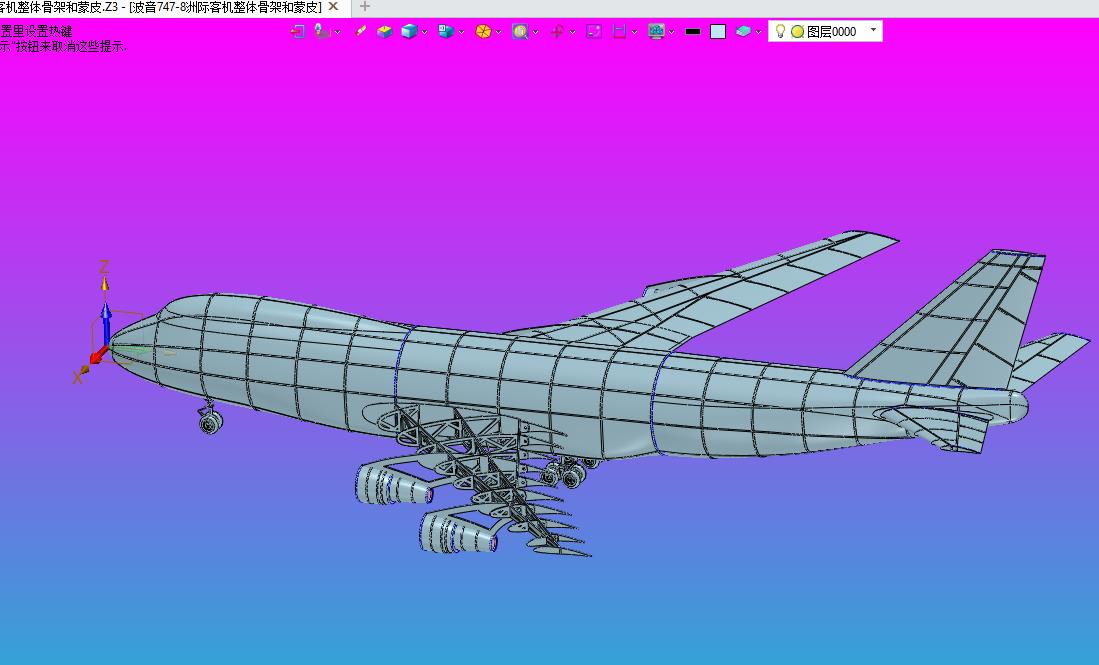The image size is (1099, 665).
Task: Click the nose landing gear wheel
Action: tap(210, 422)
